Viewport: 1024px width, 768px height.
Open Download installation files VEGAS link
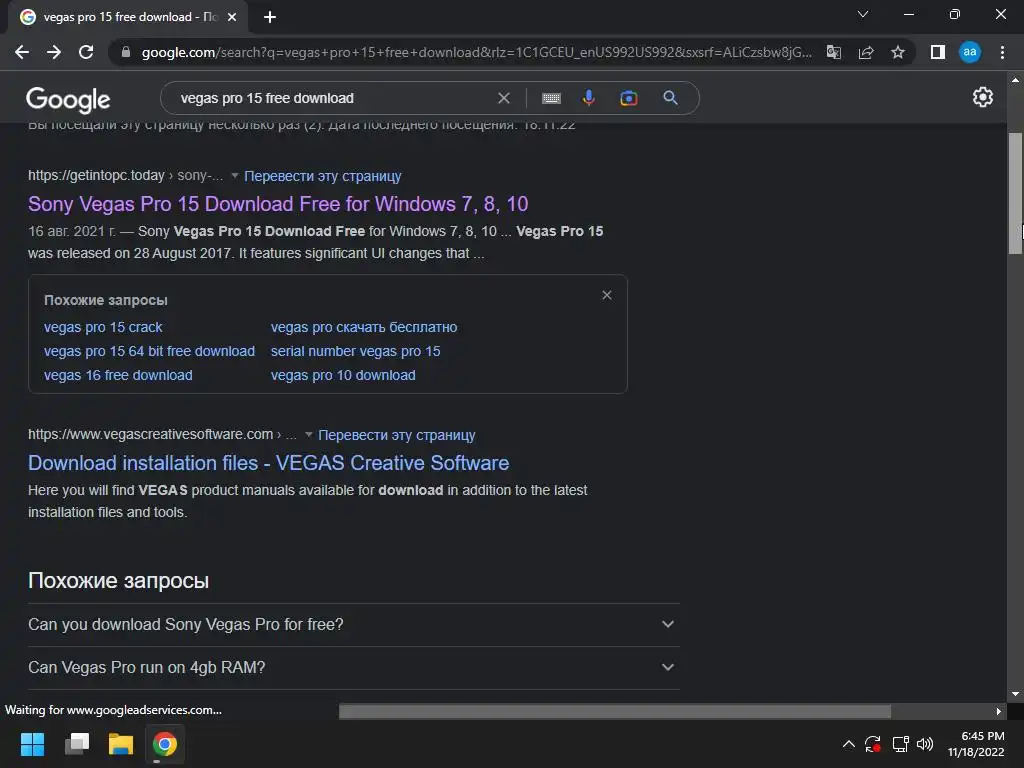point(268,463)
